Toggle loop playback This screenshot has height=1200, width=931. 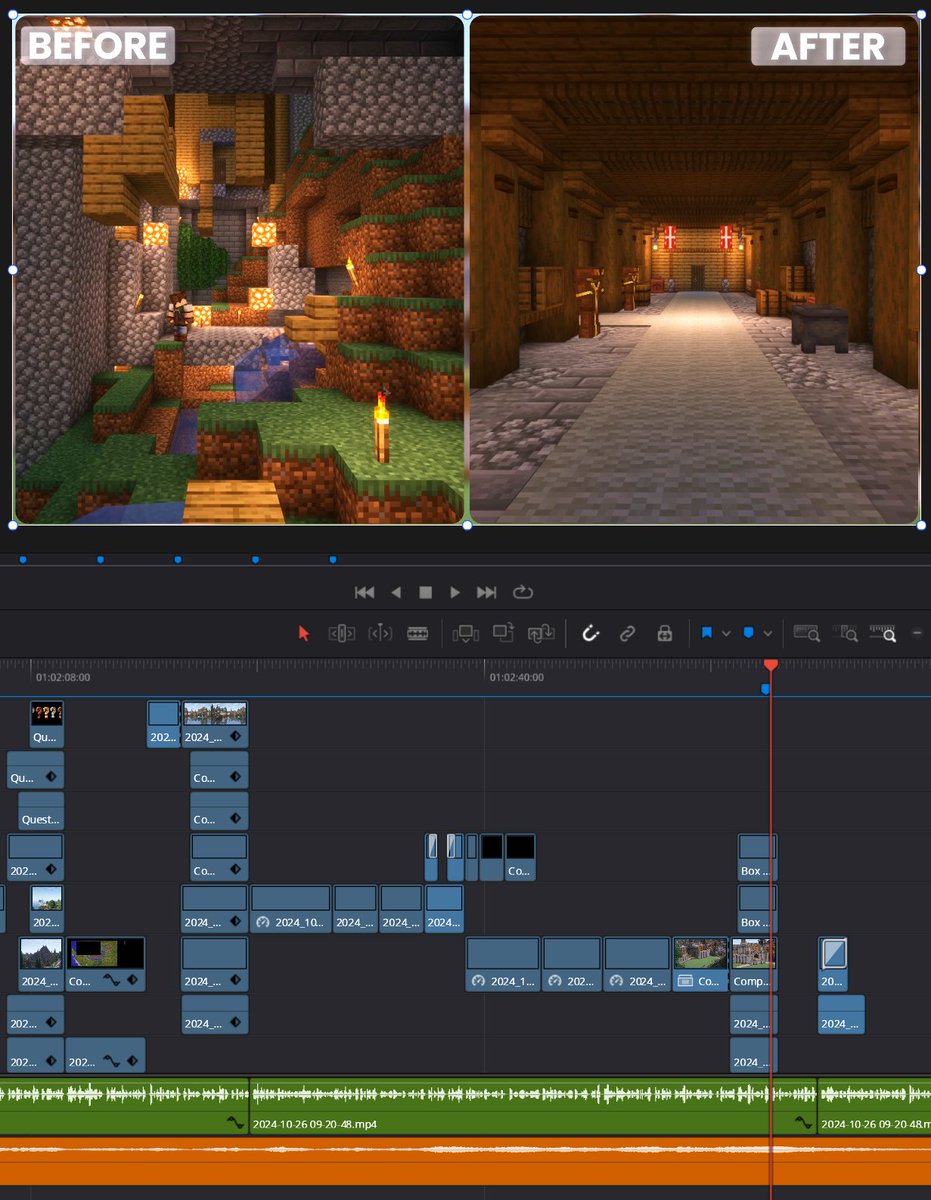523,593
